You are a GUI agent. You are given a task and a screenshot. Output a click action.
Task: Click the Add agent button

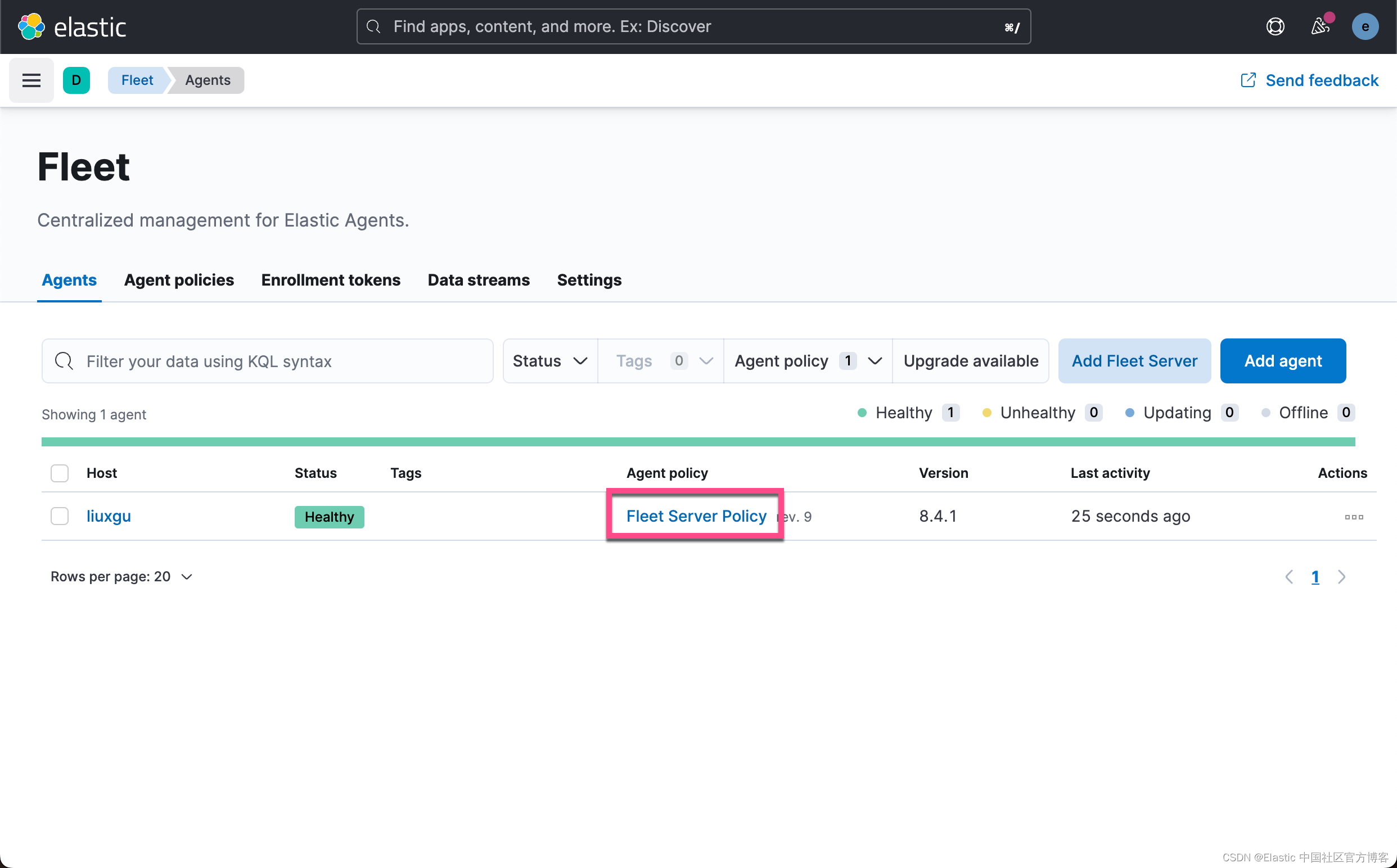tap(1282, 360)
